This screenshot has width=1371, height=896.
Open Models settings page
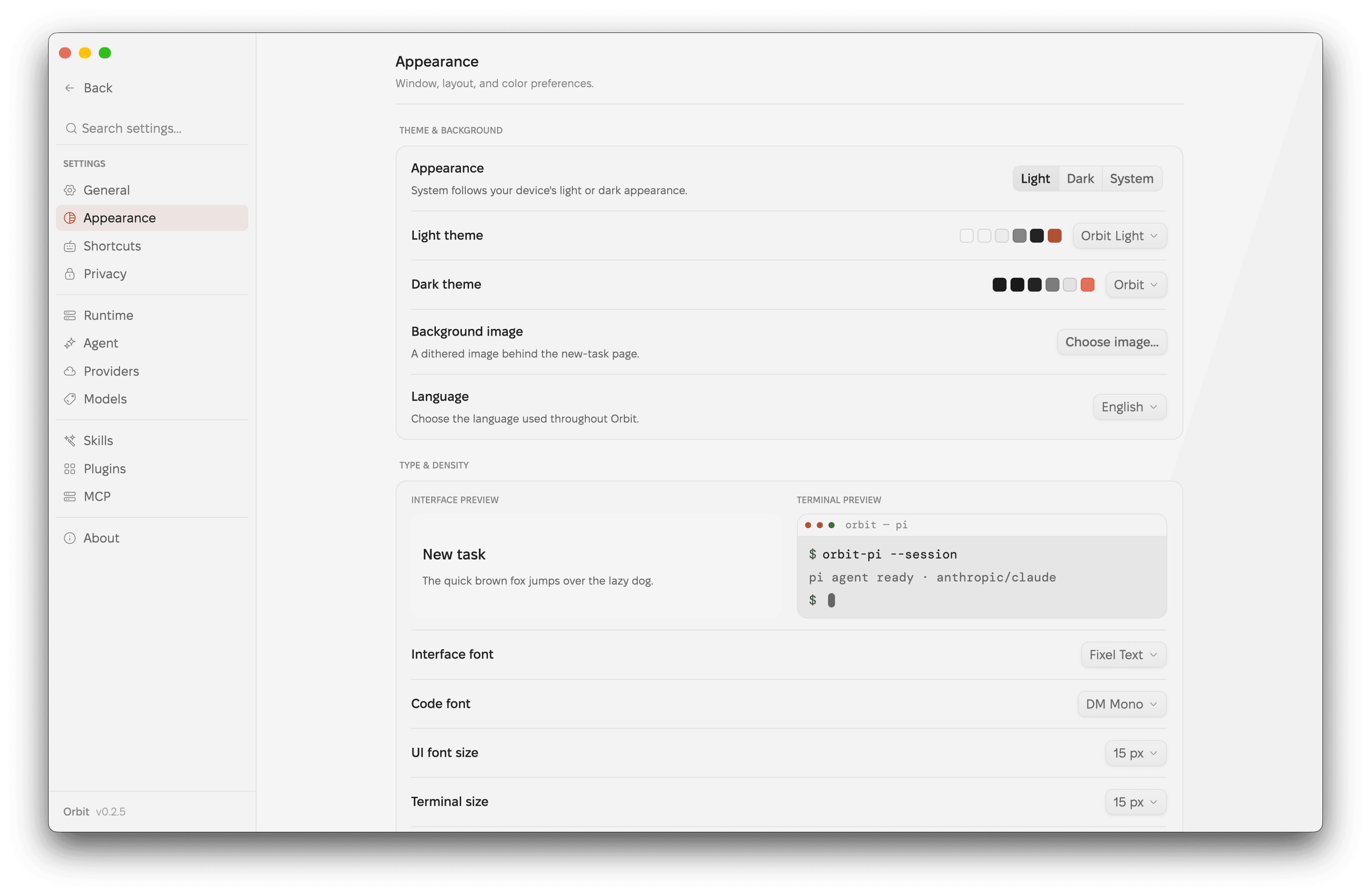(x=152, y=399)
